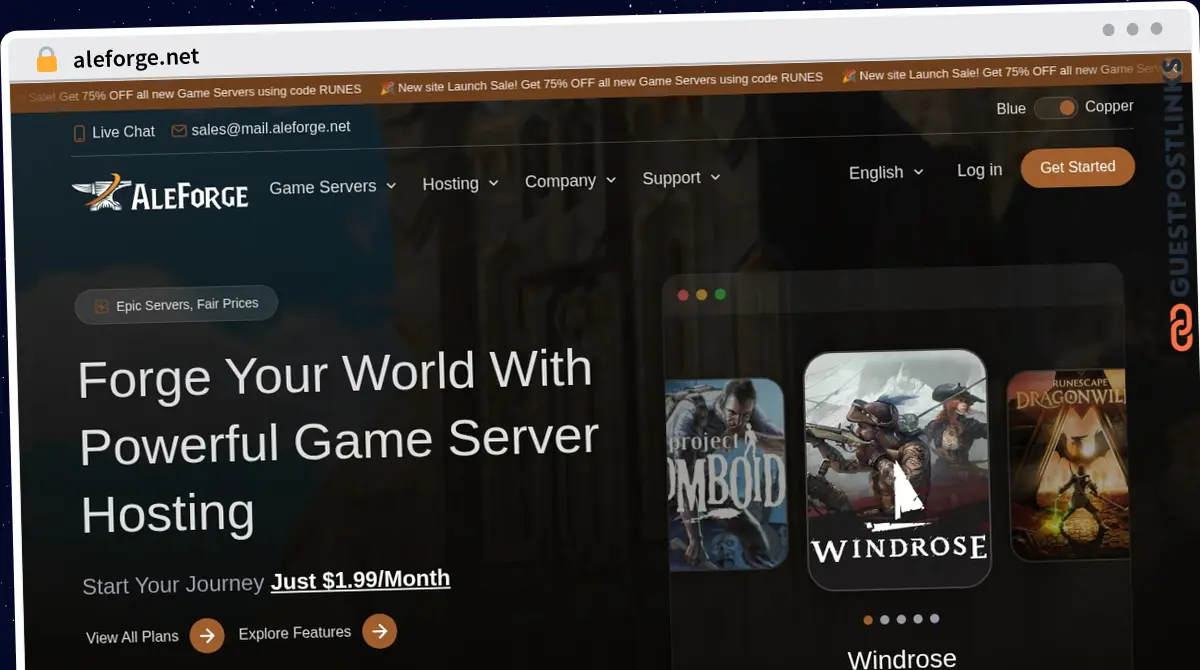Click the Live Chat link text
The height and width of the screenshot is (670, 1200).
tap(123, 132)
